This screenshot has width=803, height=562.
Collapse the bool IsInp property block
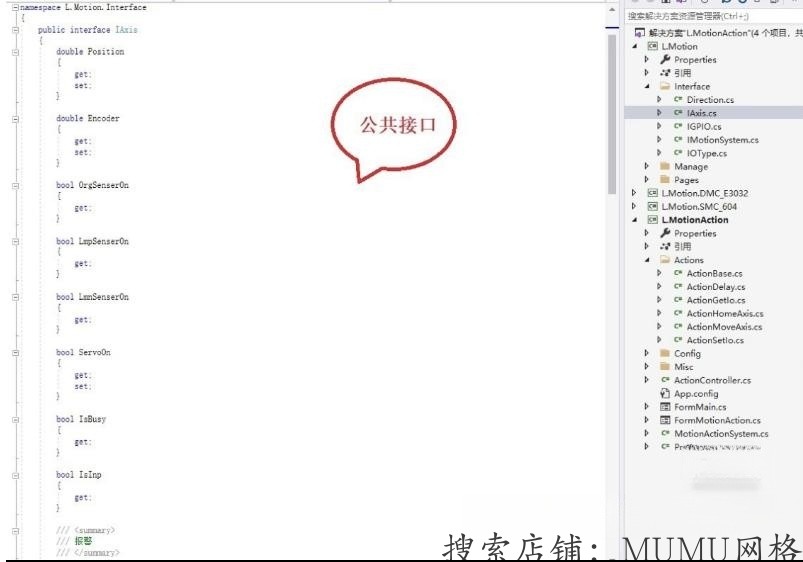tap(15, 475)
